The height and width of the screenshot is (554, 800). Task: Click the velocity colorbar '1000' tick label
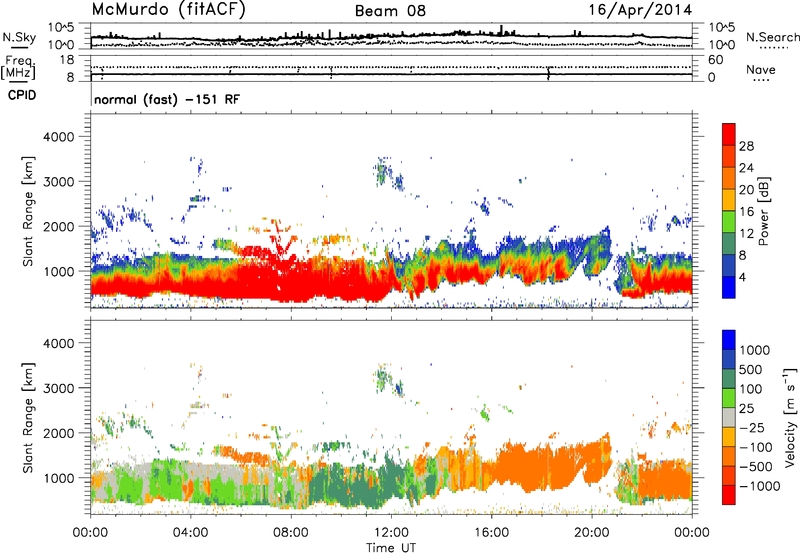(x=755, y=350)
